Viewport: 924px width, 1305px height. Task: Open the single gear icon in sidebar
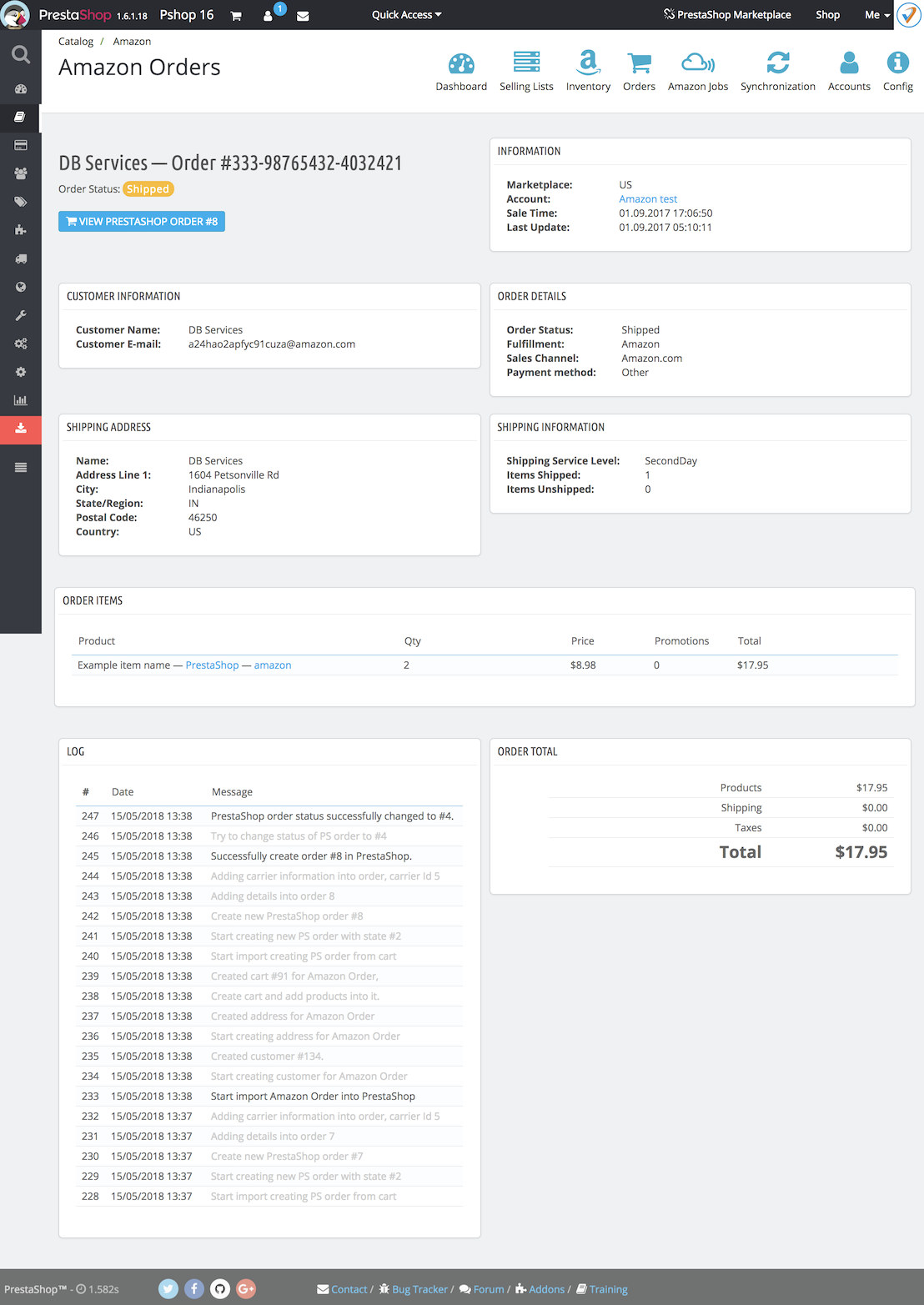point(21,372)
